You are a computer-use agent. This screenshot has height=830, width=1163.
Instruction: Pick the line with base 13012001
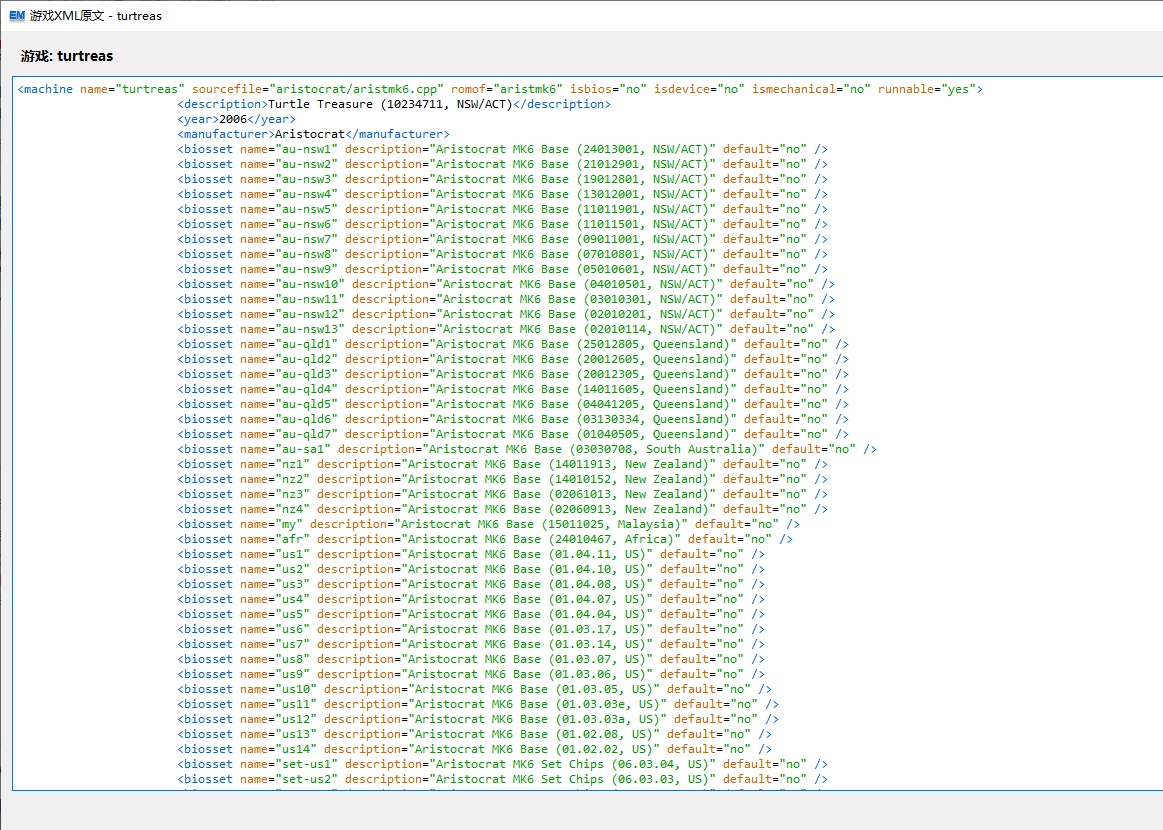click(503, 194)
